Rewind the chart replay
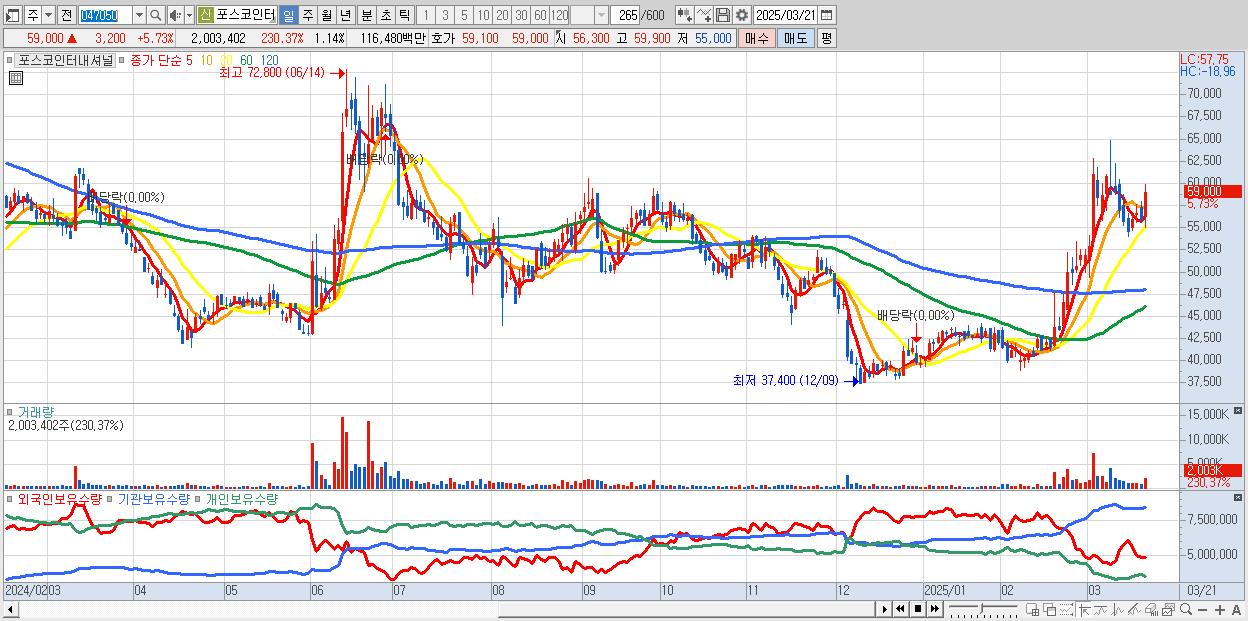The height and width of the screenshot is (621, 1248). pyautogui.click(x=900, y=609)
